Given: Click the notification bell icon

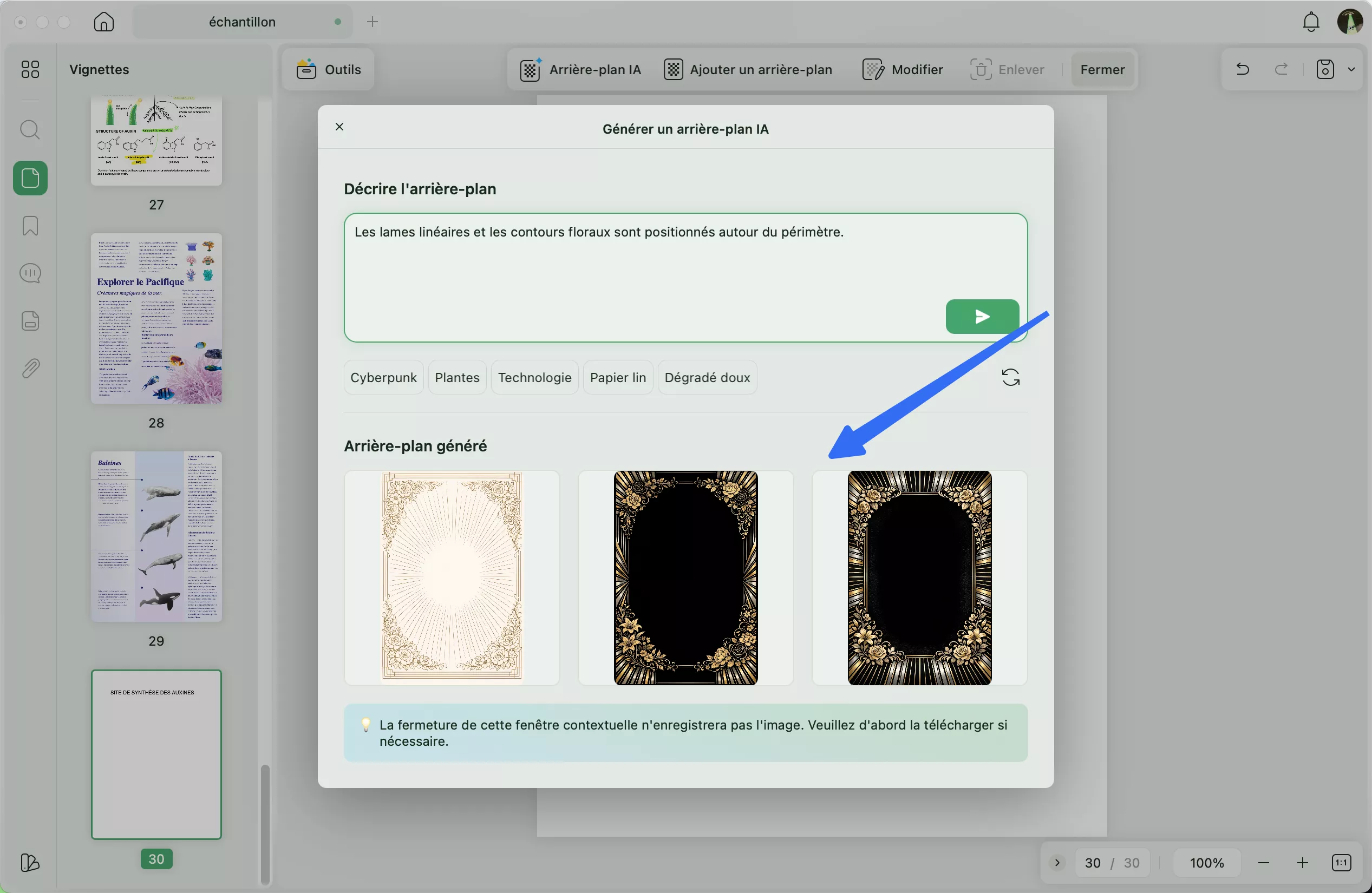Looking at the screenshot, I should click(x=1311, y=22).
